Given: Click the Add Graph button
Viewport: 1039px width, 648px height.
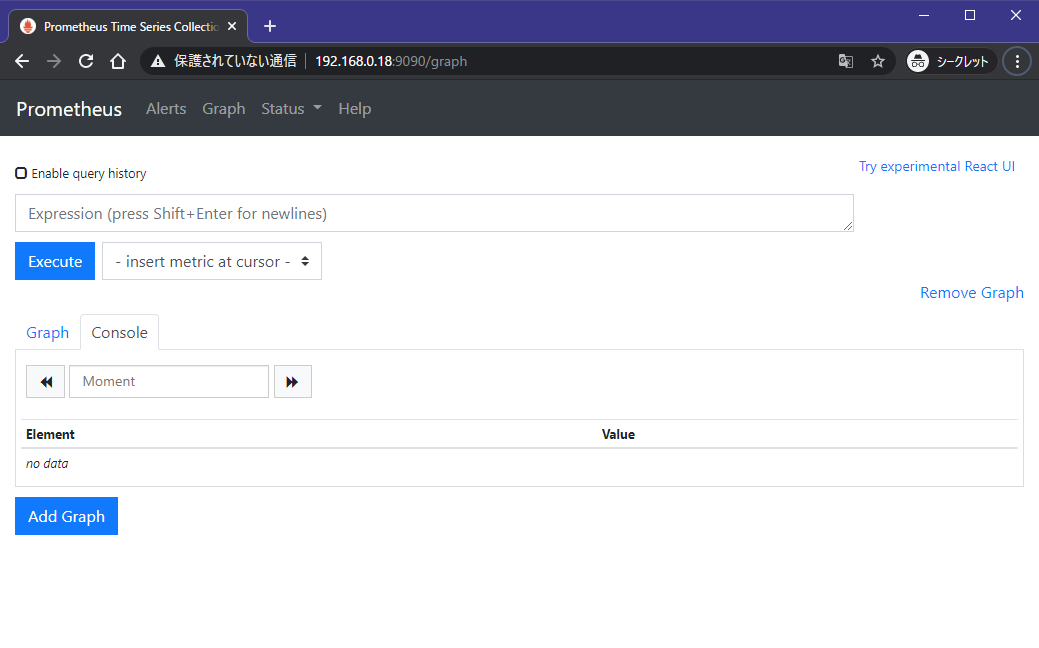Looking at the screenshot, I should [66, 516].
